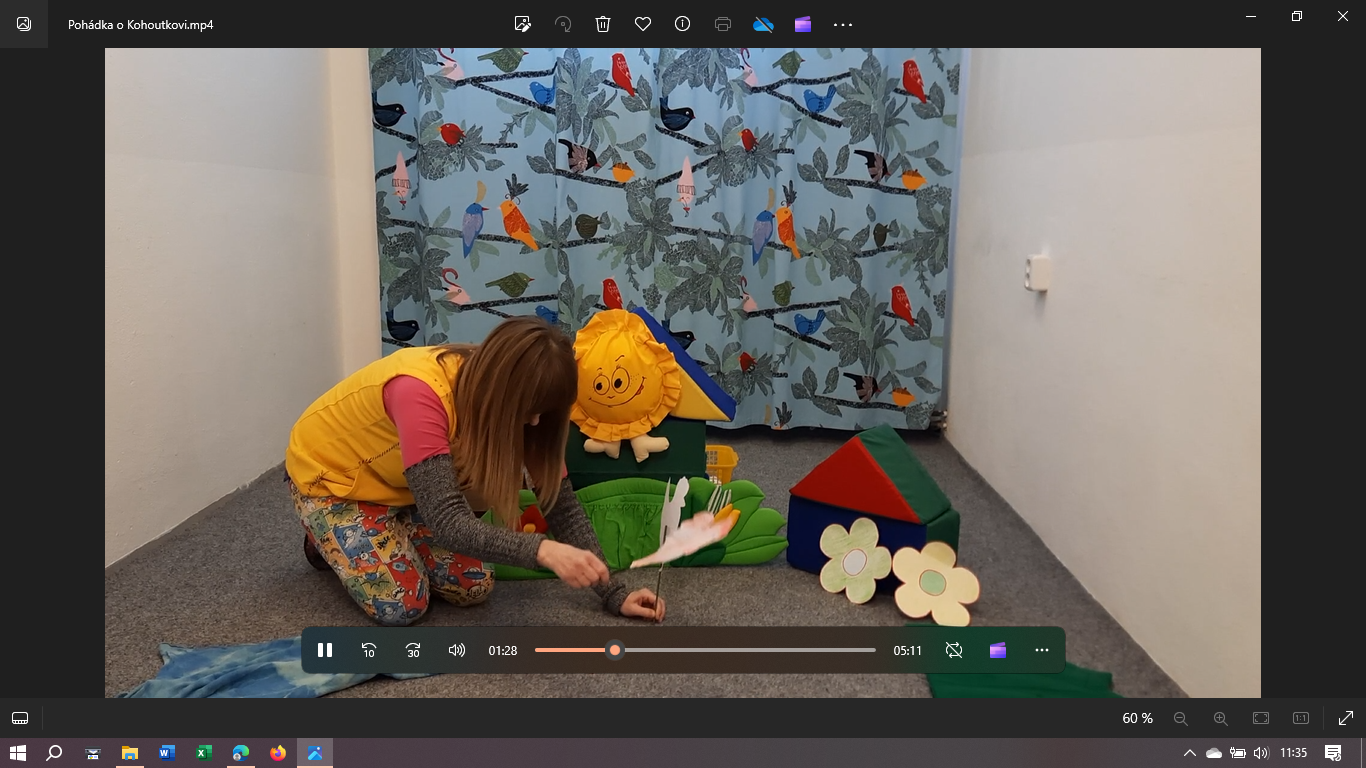Click the tray speaker volume icon

[1261, 753]
